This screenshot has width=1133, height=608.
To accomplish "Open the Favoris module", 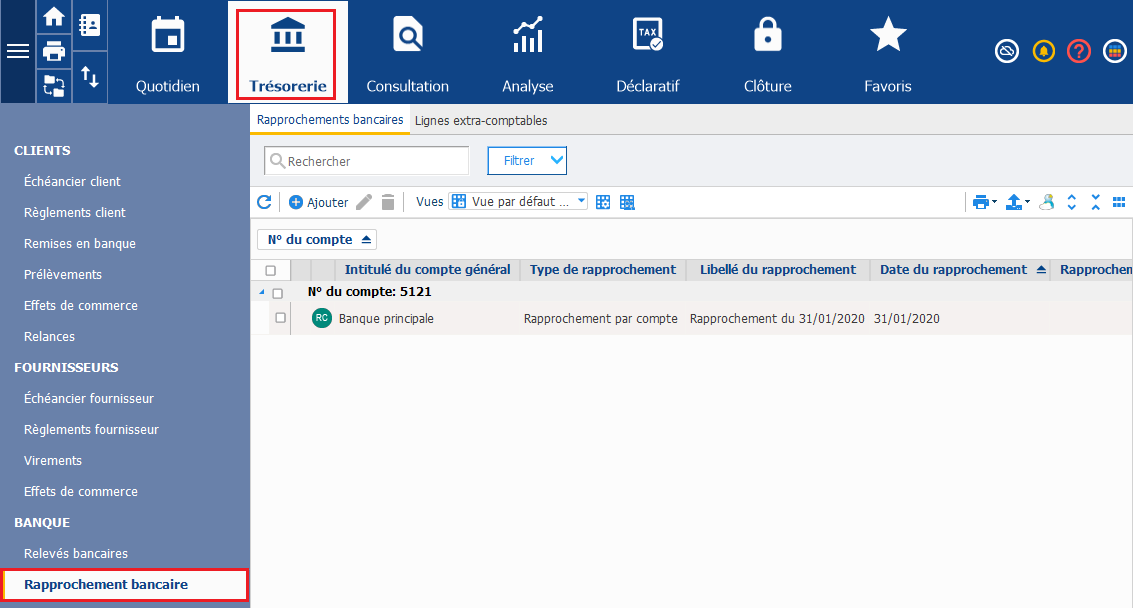I will click(x=887, y=52).
